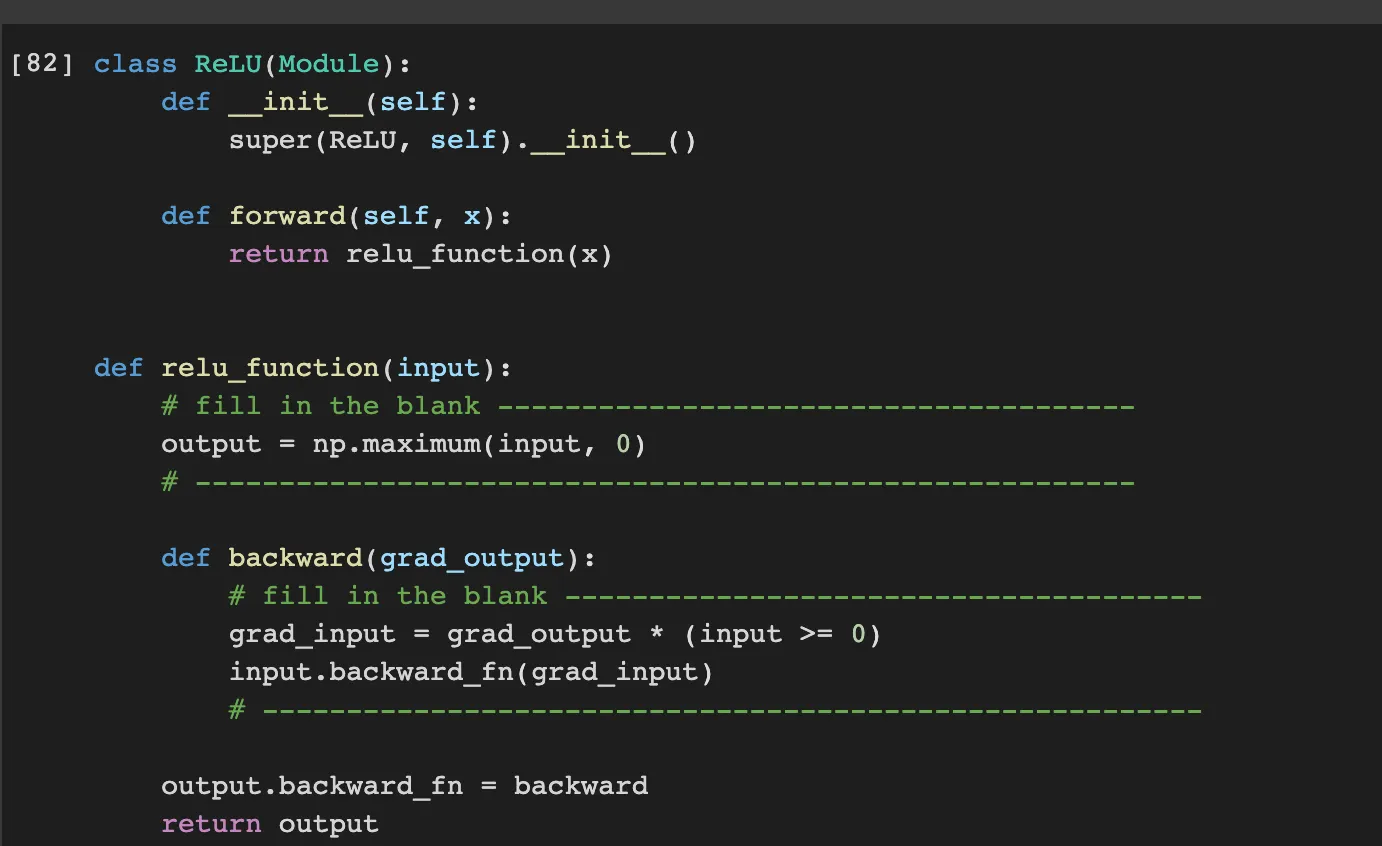Click the 'def forward(self, x):' line

click(337, 216)
